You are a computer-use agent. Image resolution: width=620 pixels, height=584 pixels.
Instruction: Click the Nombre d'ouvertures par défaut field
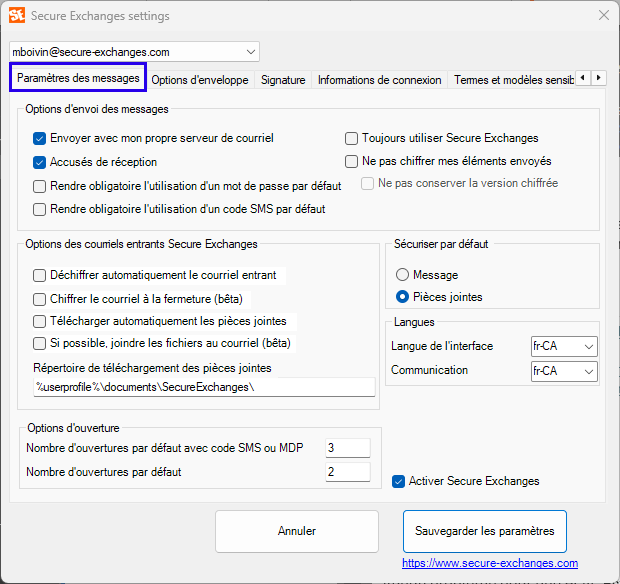click(348, 472)
